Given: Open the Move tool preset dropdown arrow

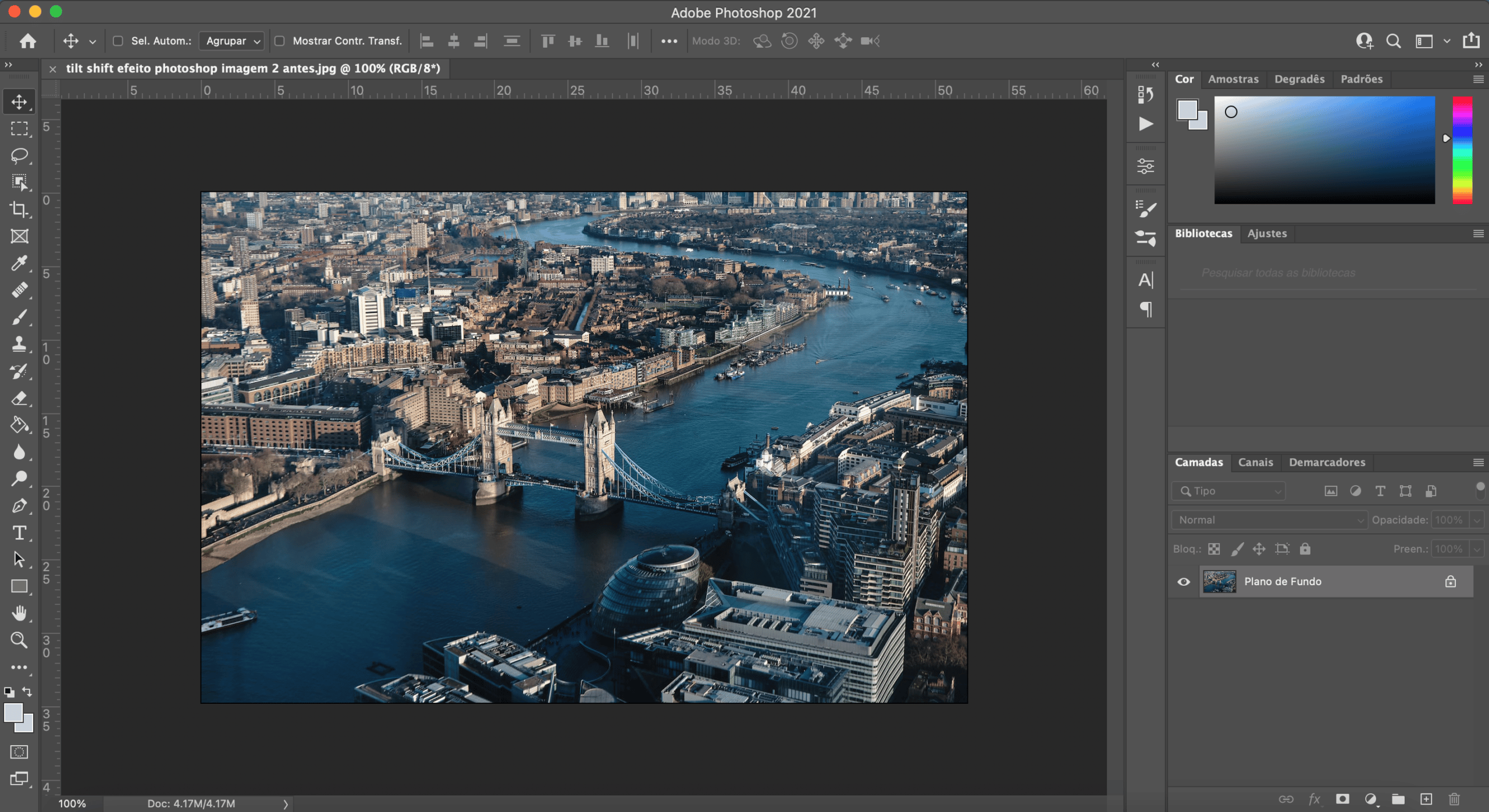Looking at the screenshot, I should 92,41.
